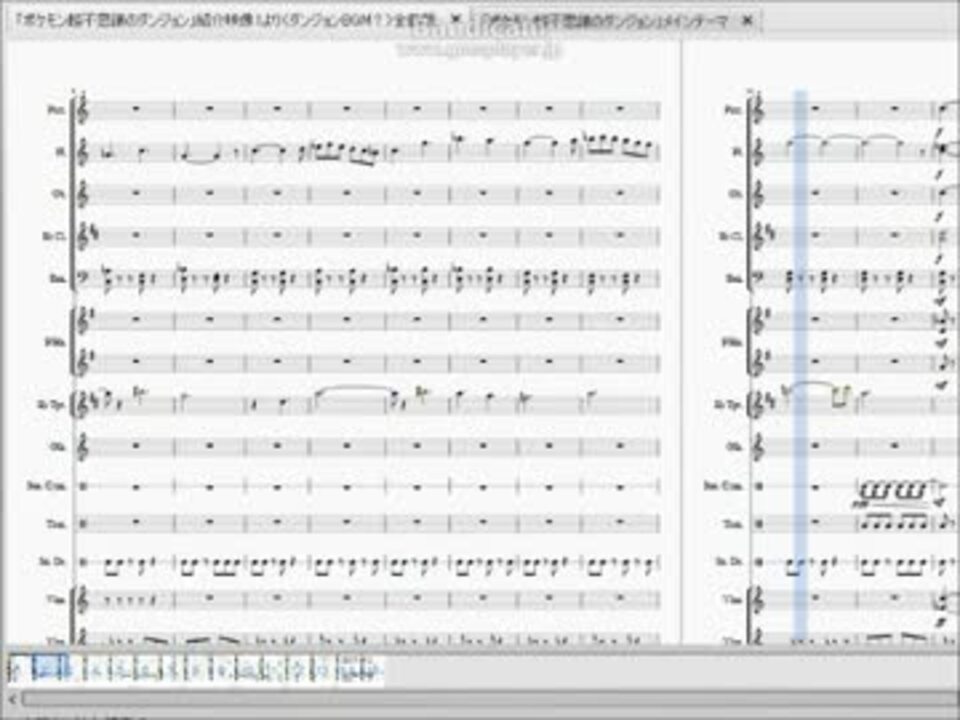Close the second score tab (メインテーマ)
Viewport: 960px width, 720px height.
pyautogui.click(x=747, y=20)
